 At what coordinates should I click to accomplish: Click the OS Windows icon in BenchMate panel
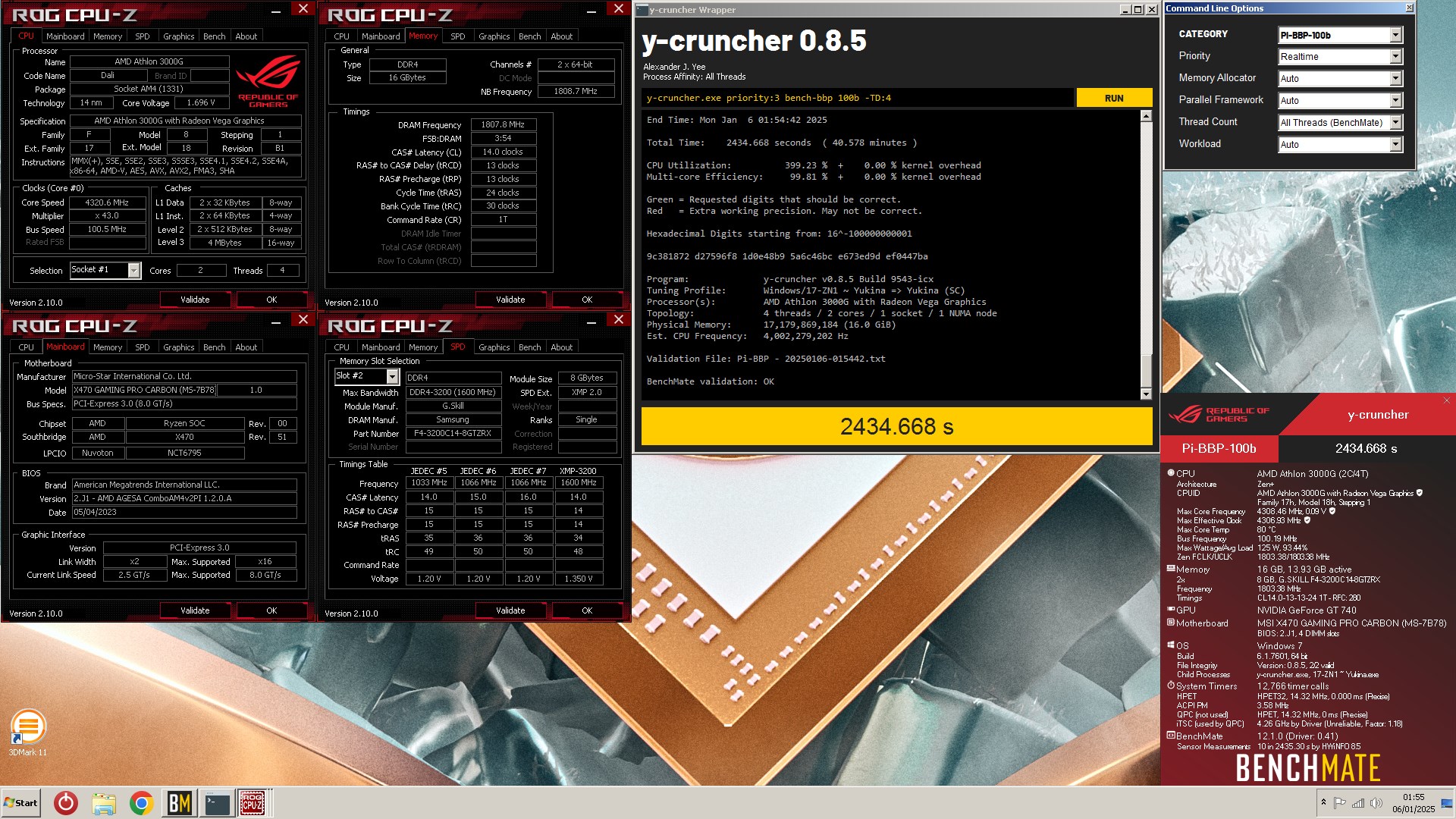click(x=1171, y=645)
